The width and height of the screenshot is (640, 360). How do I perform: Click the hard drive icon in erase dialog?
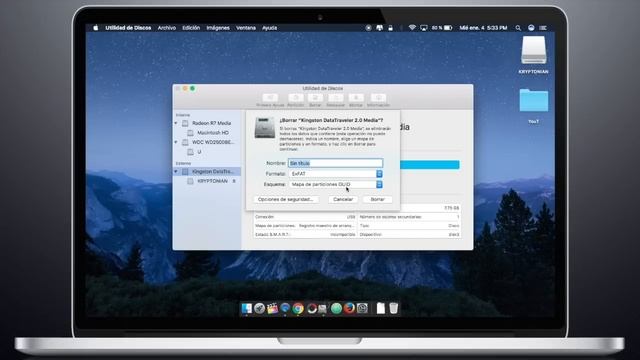pyautogui.click(x=264, y=128)
